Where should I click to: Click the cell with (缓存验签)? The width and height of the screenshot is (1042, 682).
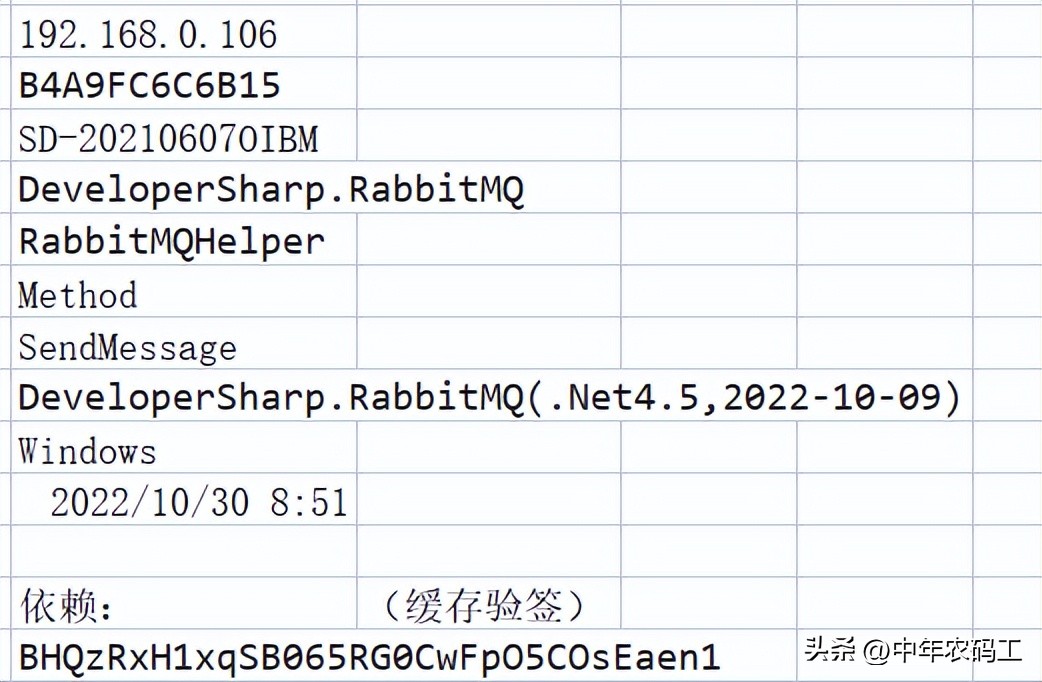485,605
